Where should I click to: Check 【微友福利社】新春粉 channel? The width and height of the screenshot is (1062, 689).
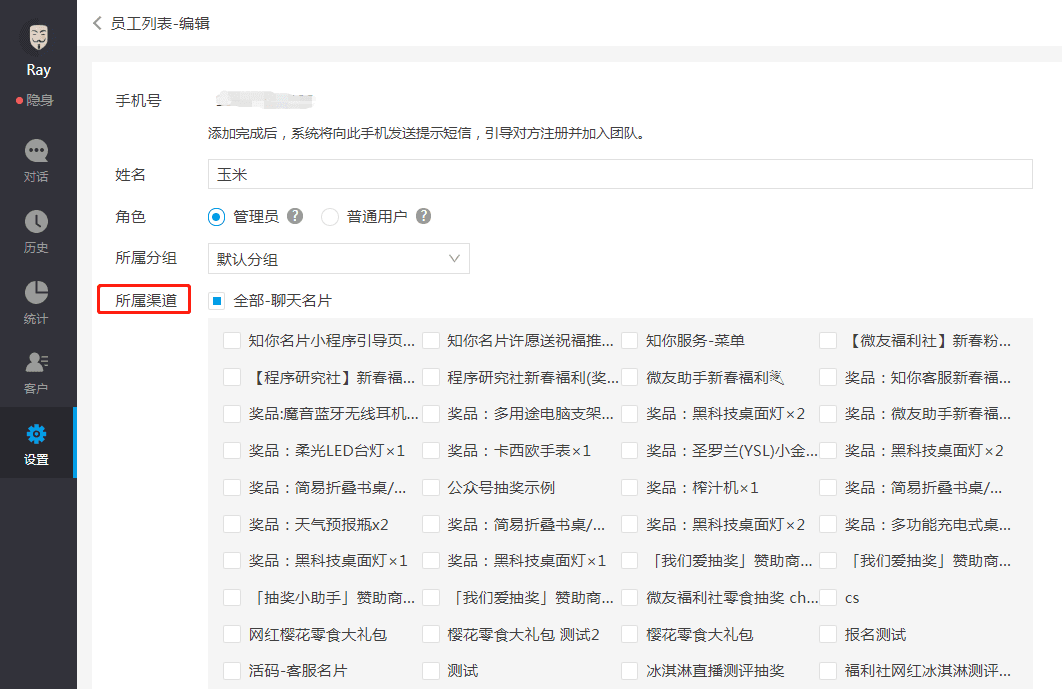tap(828, 340)
